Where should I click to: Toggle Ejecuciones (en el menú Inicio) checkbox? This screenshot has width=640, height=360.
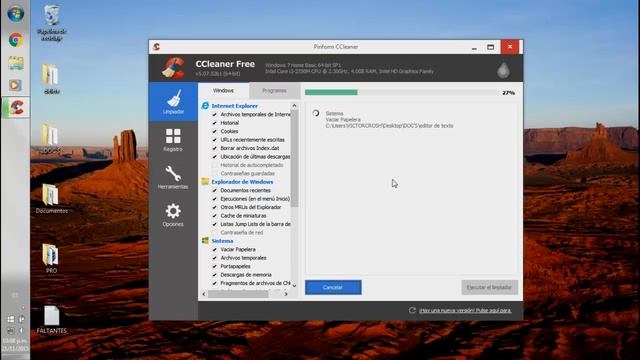tap(215, 199)
